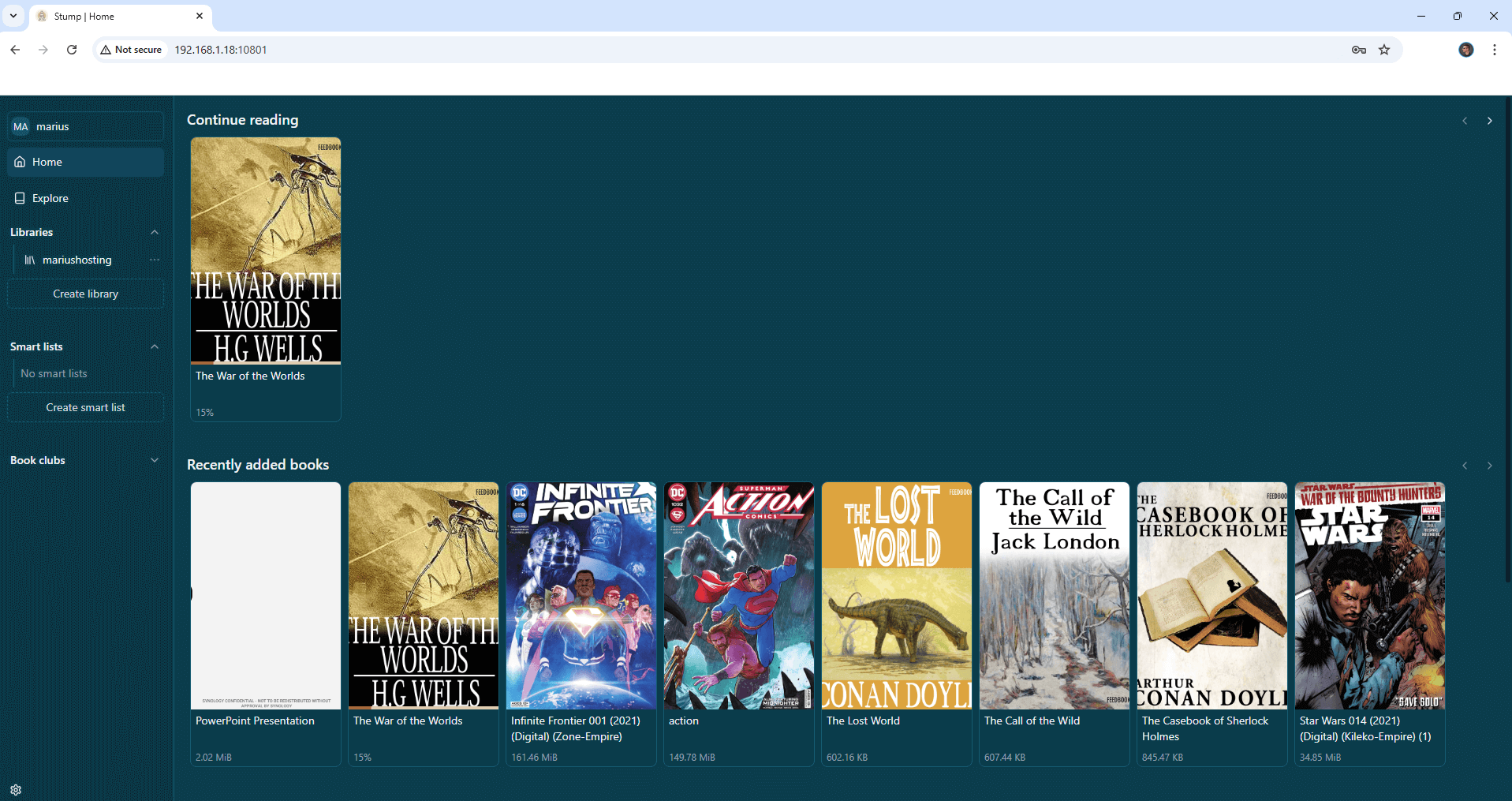The image size is (1512, 801).
Task: Click the browser forward arrow
Action: (43, 50)
